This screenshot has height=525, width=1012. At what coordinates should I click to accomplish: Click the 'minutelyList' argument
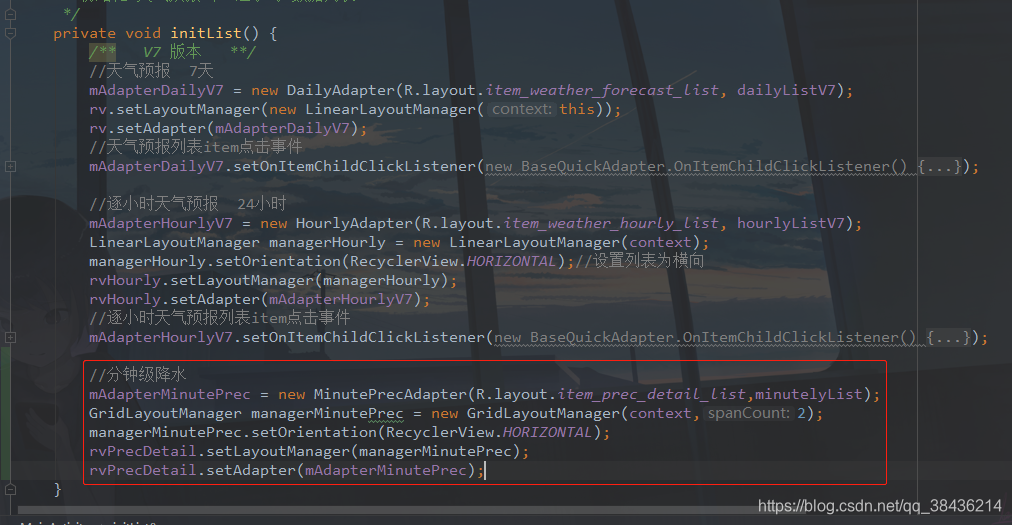pos(809,394)
